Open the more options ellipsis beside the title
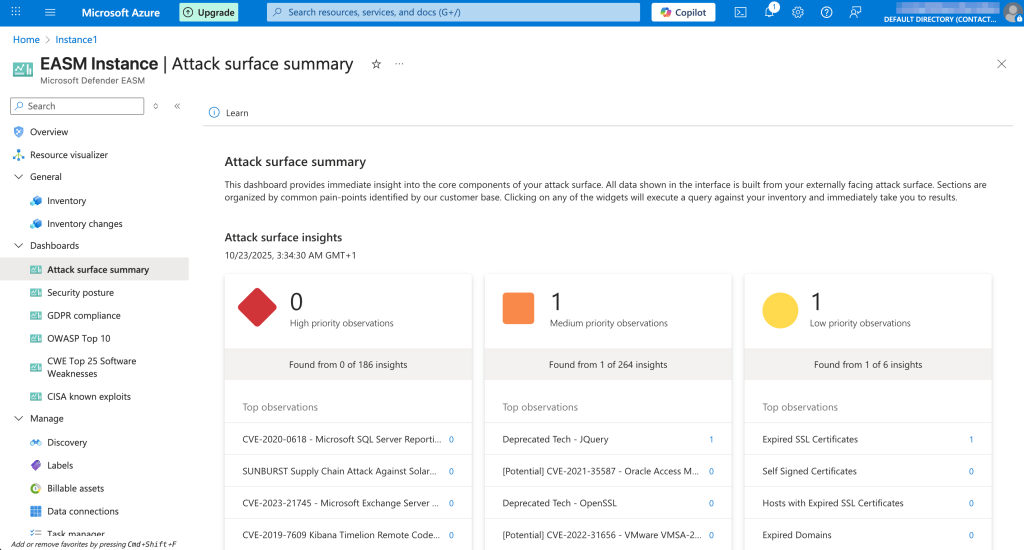 pyautogui.click(x=399, y=64)
